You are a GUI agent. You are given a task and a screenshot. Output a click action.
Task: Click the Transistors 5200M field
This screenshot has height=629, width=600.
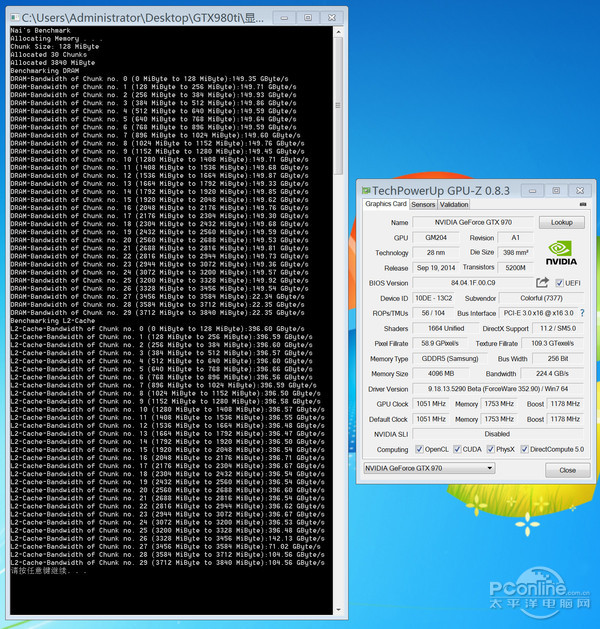click(x=515, y=268)
